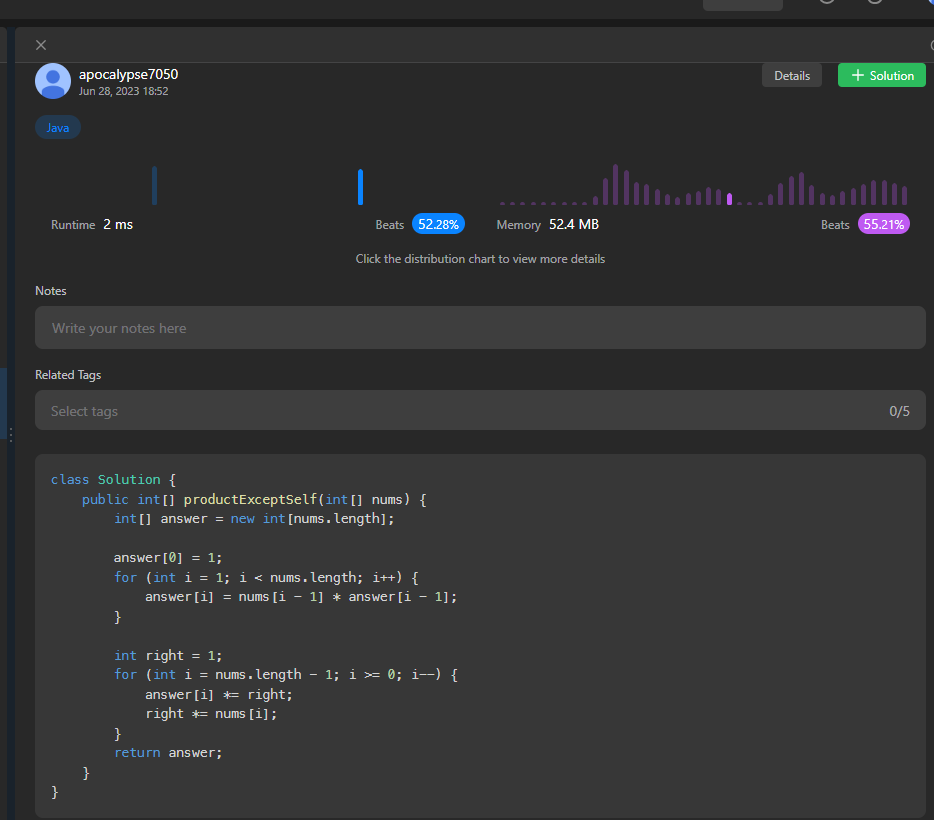Select the Java language tag
The height and width of the screenshot is (820, 934).
coord(58,127)
